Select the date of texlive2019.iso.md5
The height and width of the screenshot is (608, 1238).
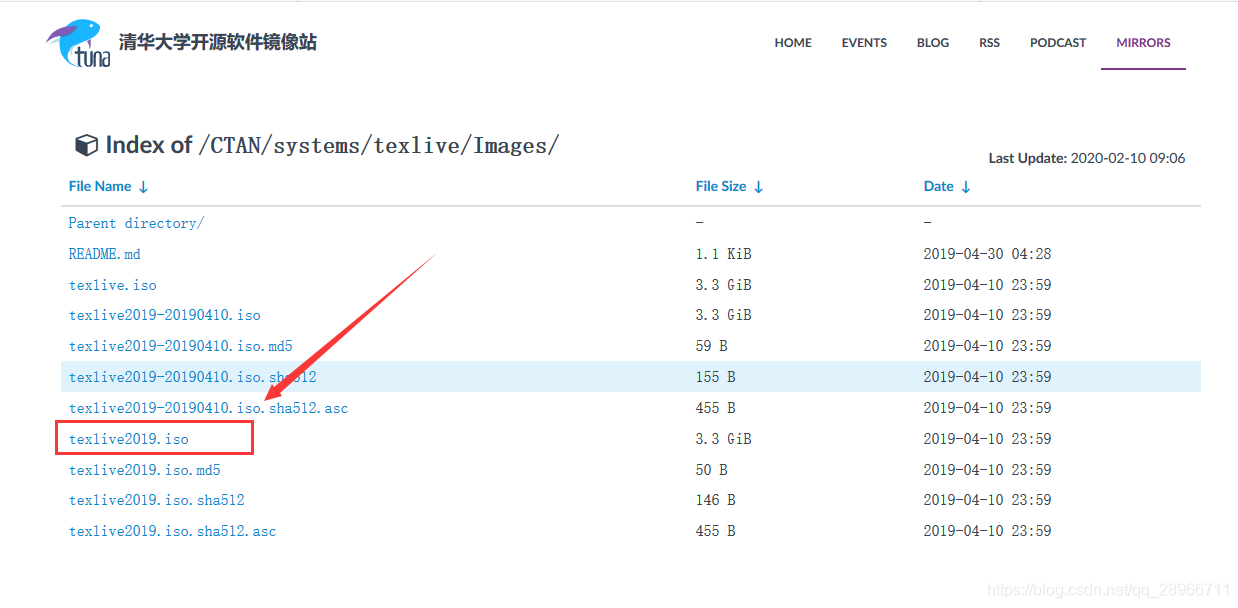pyautogui.click(x=987, y=470)
